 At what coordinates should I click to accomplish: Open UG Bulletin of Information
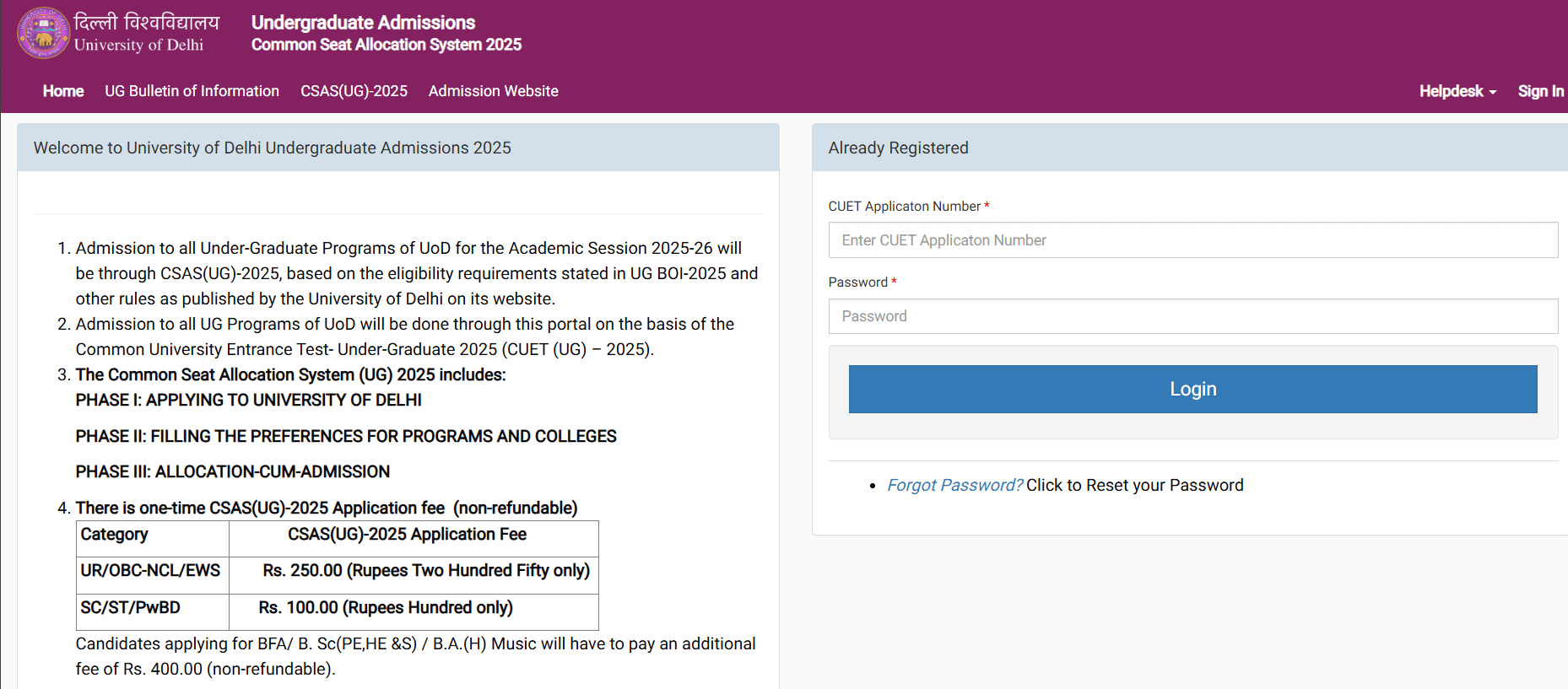tap(192, 91)
